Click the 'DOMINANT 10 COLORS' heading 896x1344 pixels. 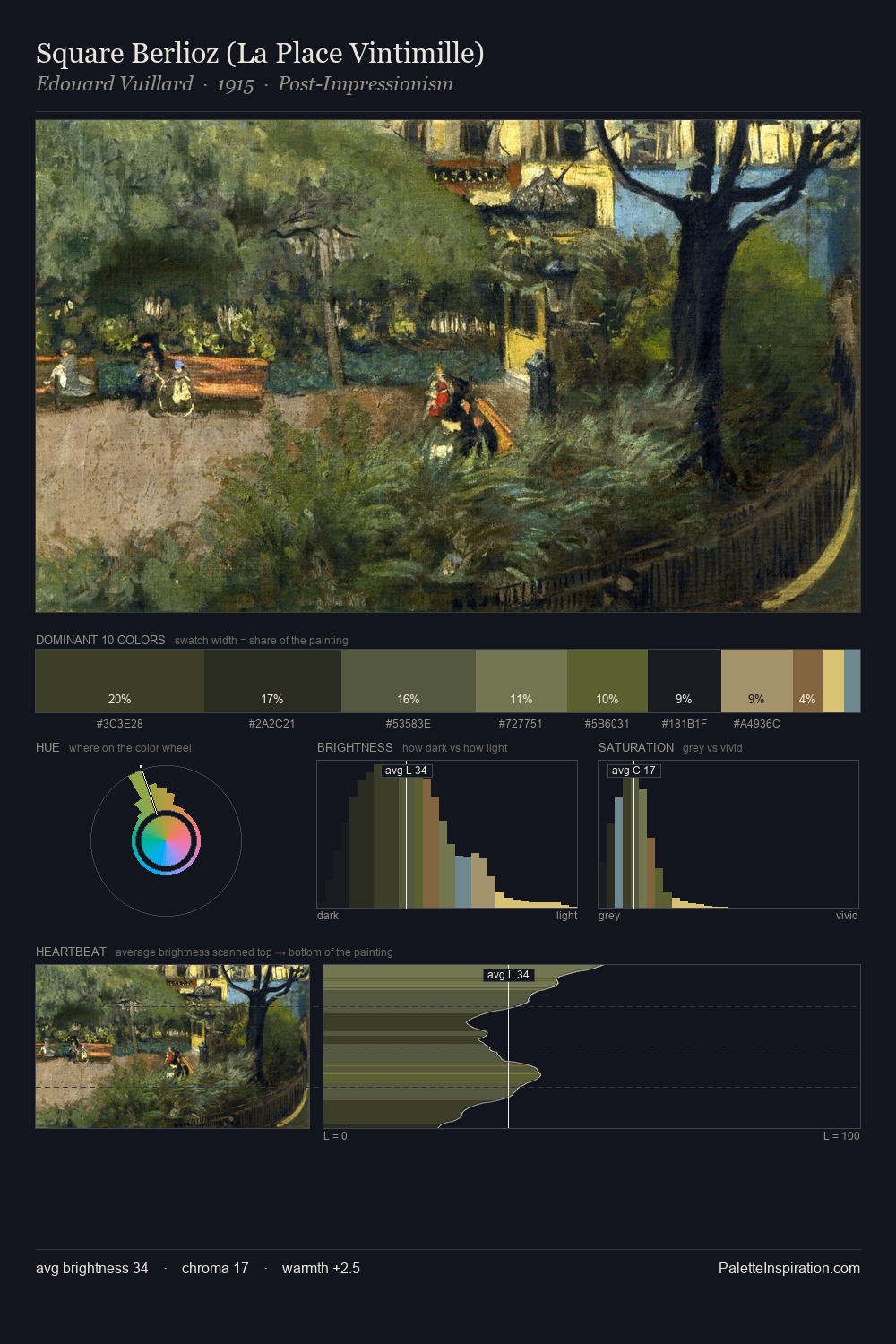pos(100,640)
